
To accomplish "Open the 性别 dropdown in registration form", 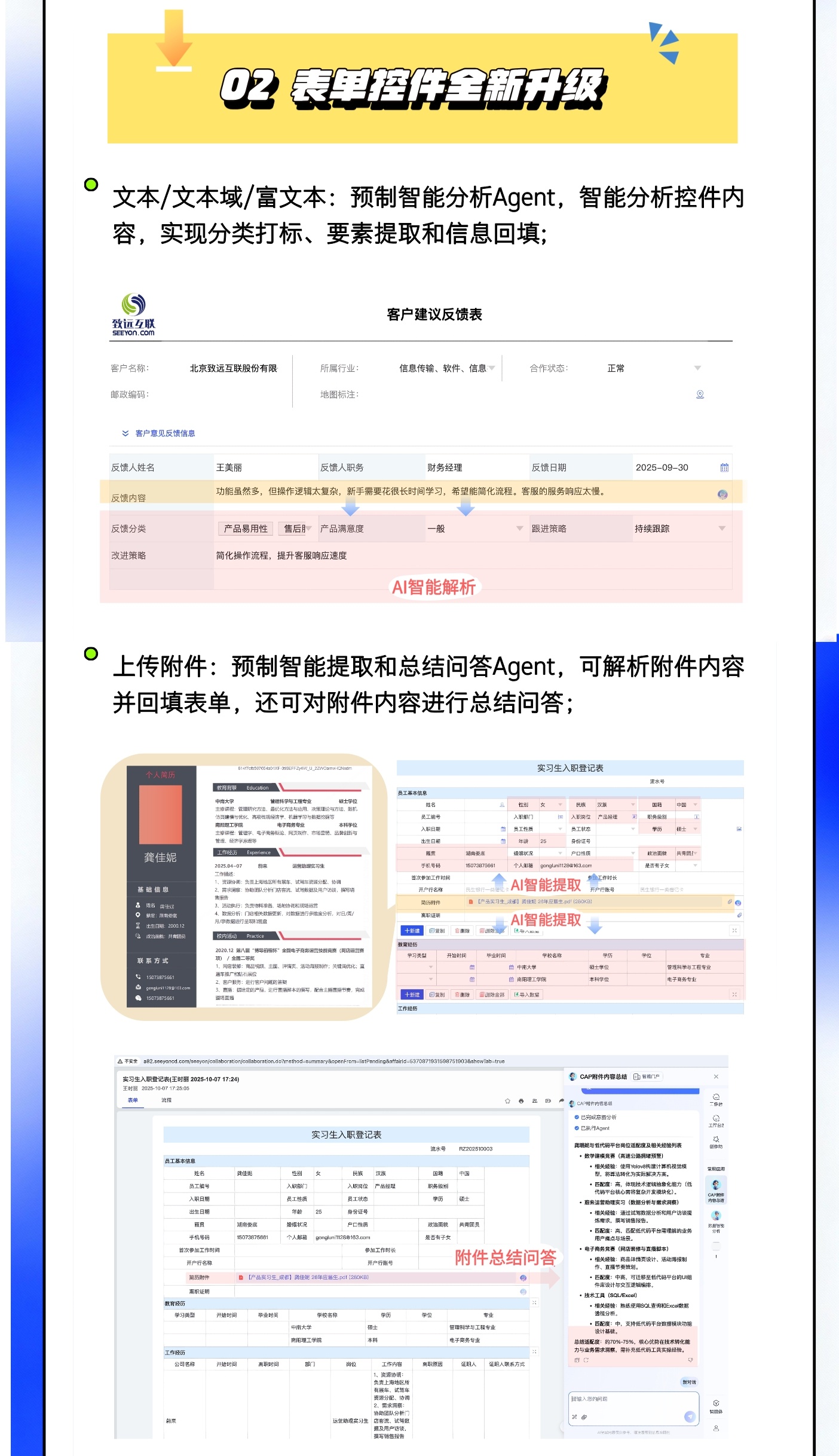I will (560, 805).
